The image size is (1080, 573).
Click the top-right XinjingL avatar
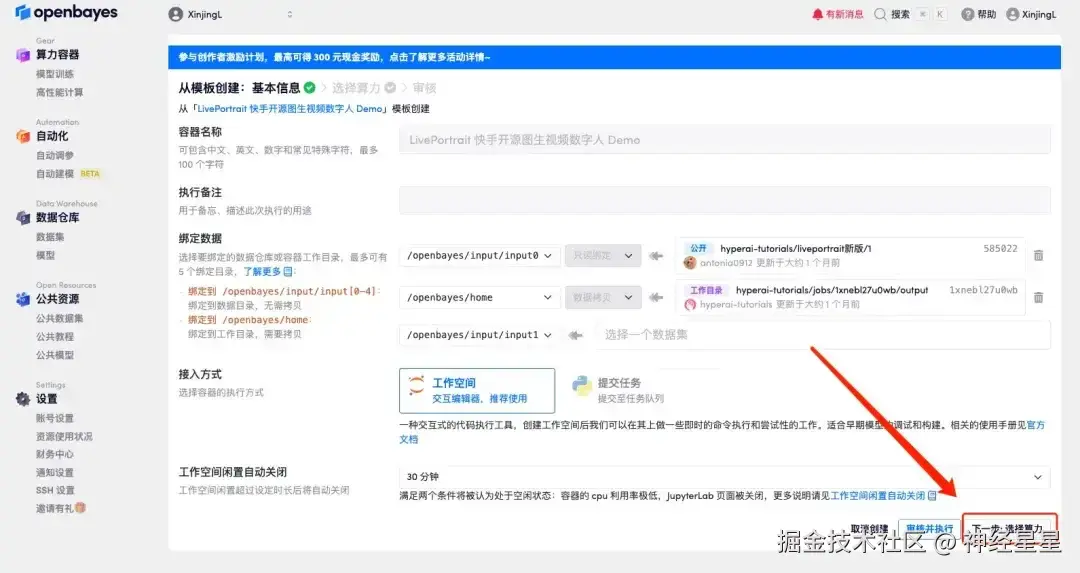pyautogui.click(x=1012, y=14)
